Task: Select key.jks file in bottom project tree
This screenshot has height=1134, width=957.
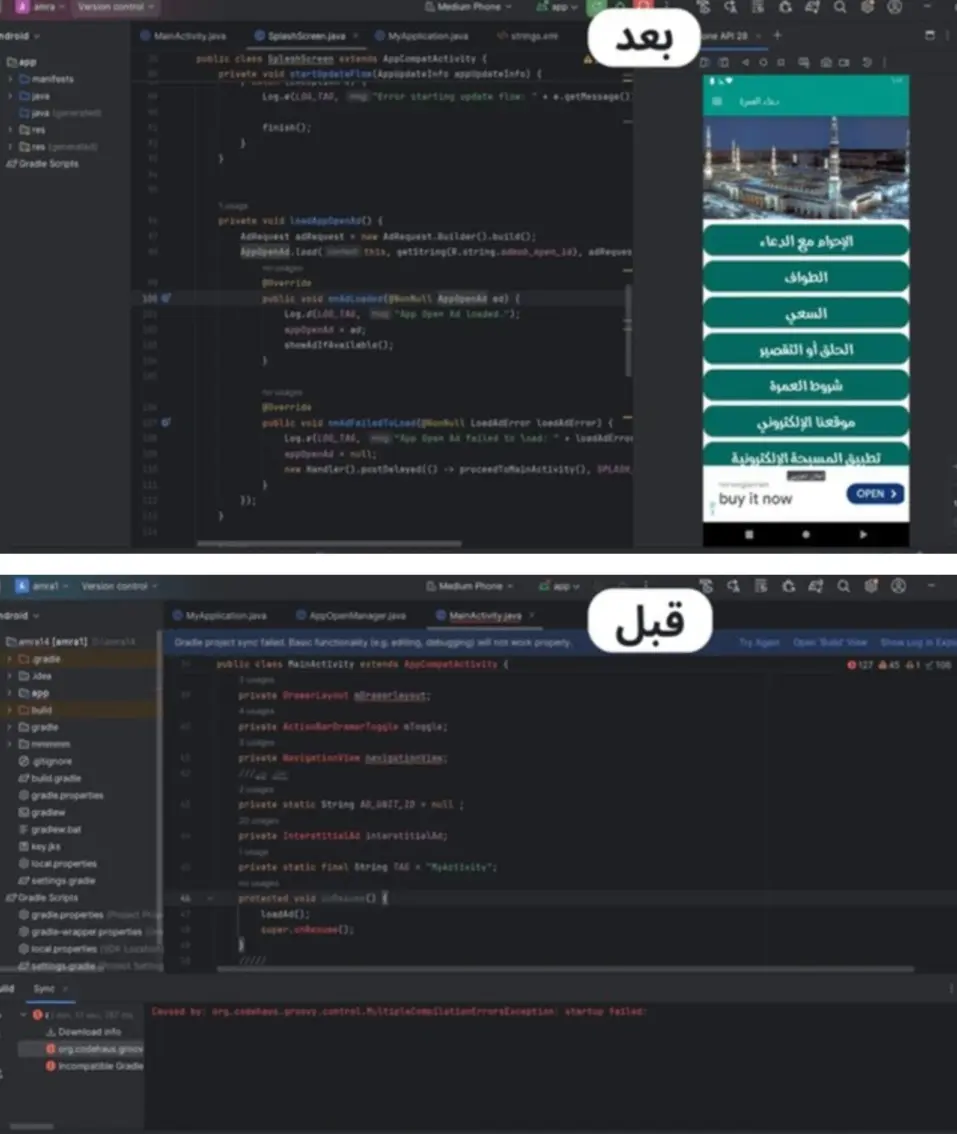Action: 40,846
